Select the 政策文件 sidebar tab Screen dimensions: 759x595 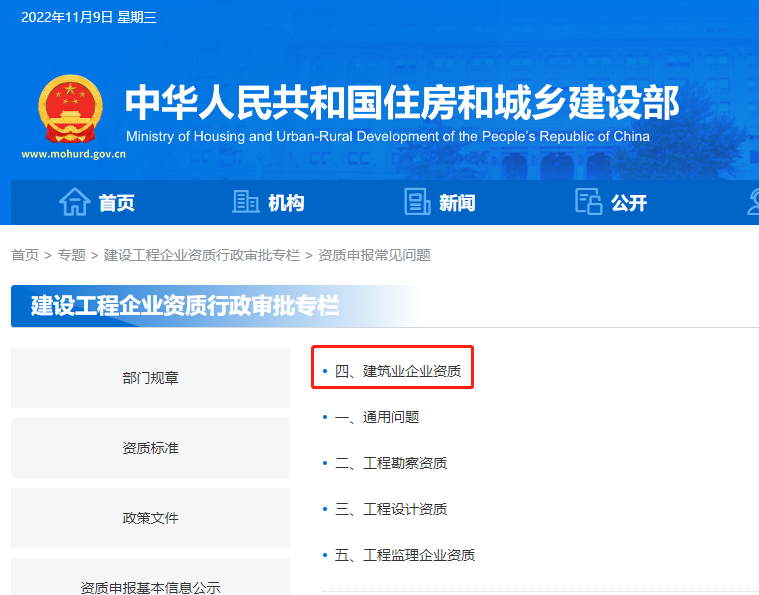tap(151, 518)
